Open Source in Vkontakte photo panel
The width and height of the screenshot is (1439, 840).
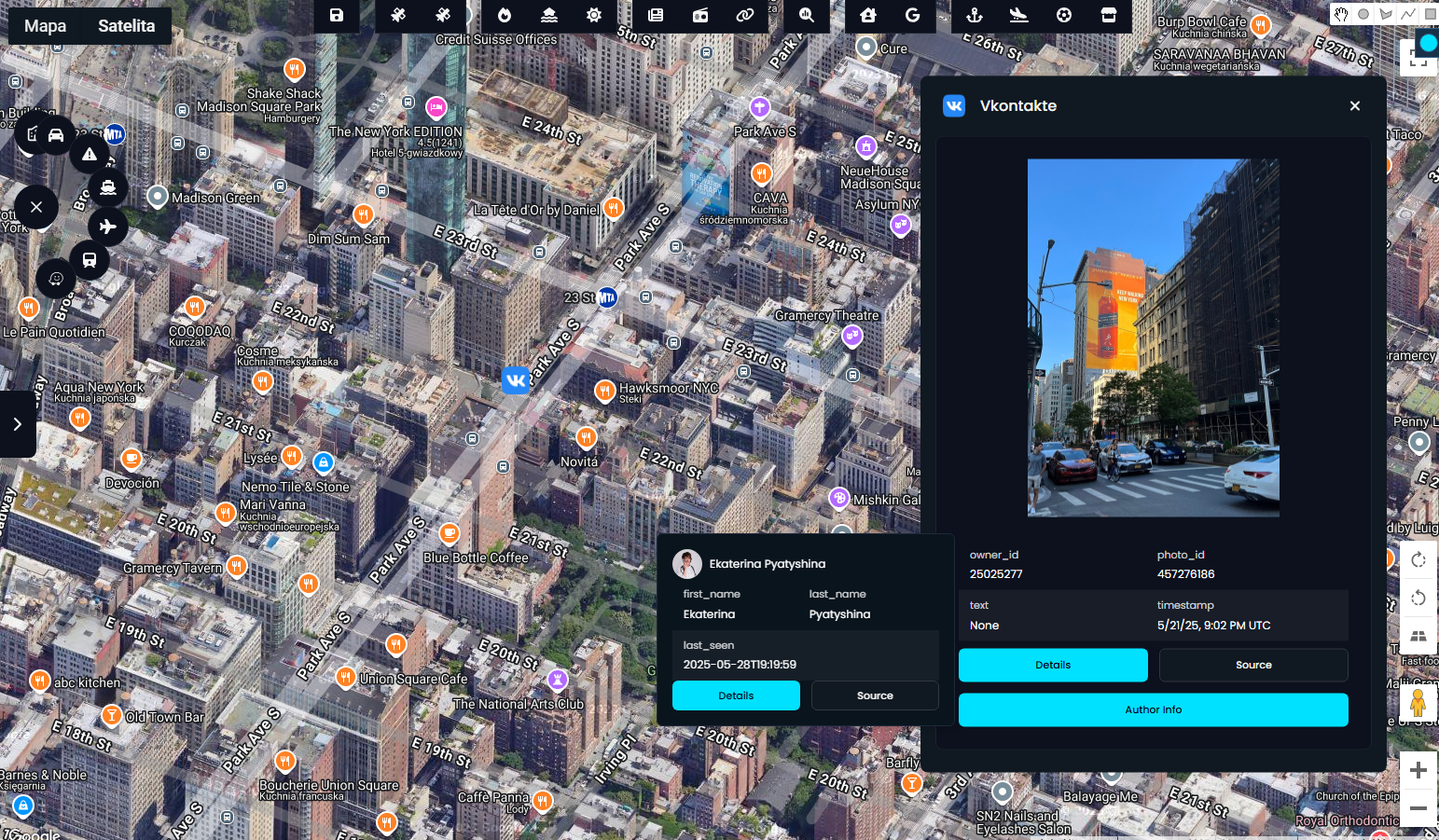click(x=1253, y=665)
